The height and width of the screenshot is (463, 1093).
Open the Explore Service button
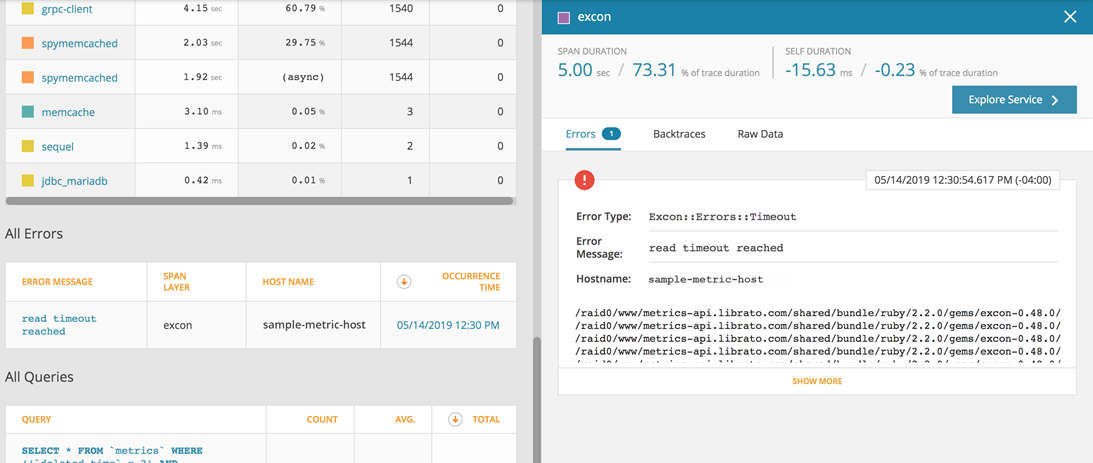coord(1014,100)
